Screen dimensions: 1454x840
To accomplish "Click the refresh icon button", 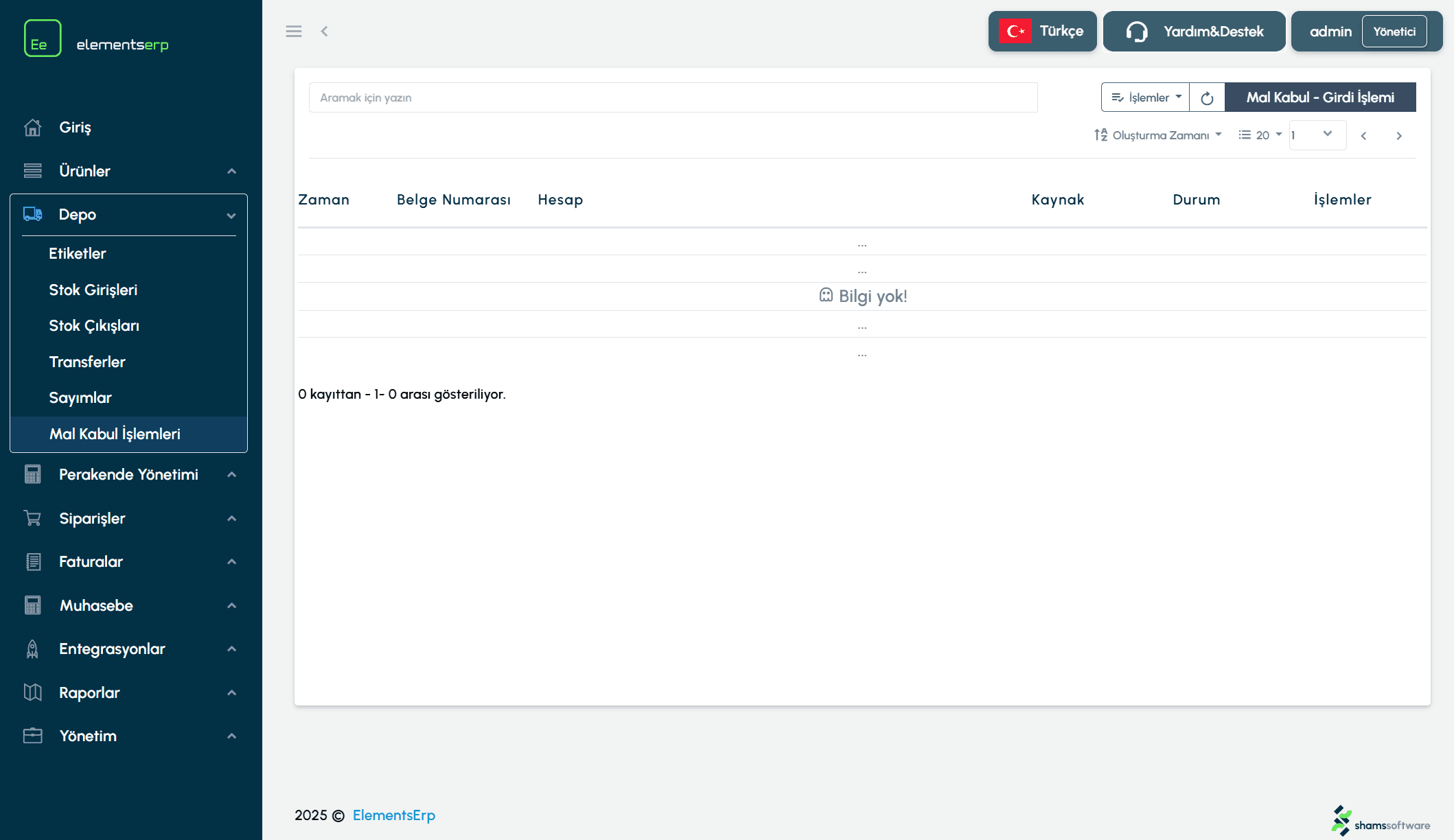I will click(x=1207, y=98).
